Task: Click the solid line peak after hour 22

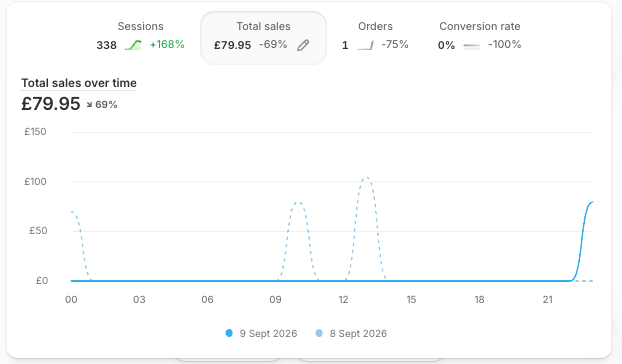Action: (592, 203)
